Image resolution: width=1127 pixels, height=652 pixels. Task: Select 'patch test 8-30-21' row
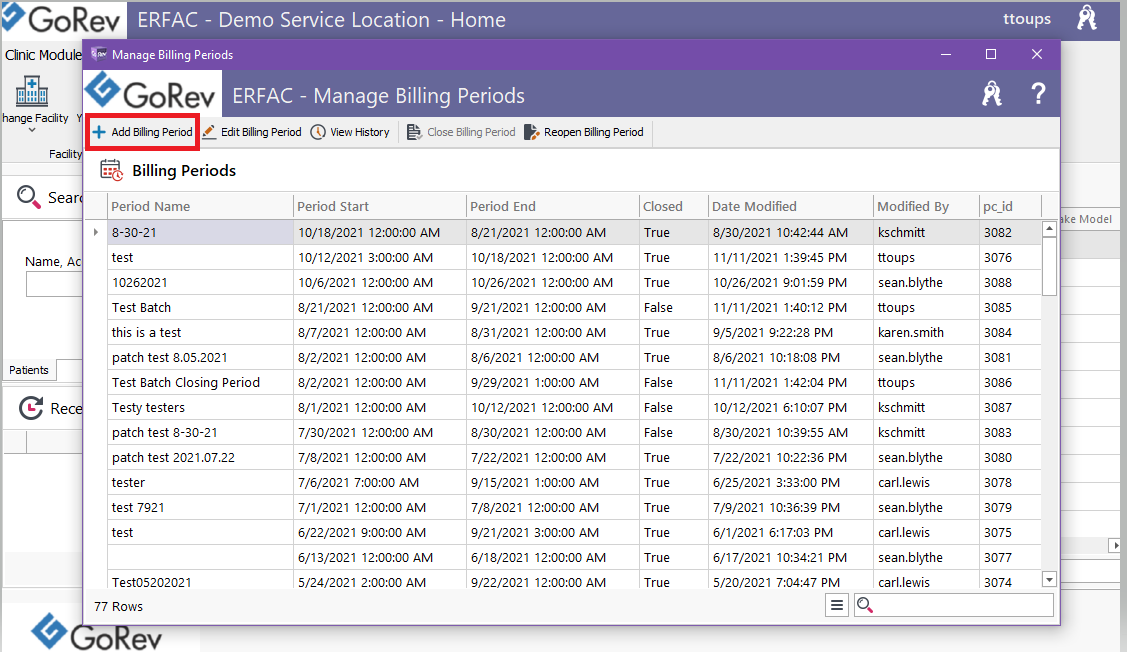click(x=564, y=432)
